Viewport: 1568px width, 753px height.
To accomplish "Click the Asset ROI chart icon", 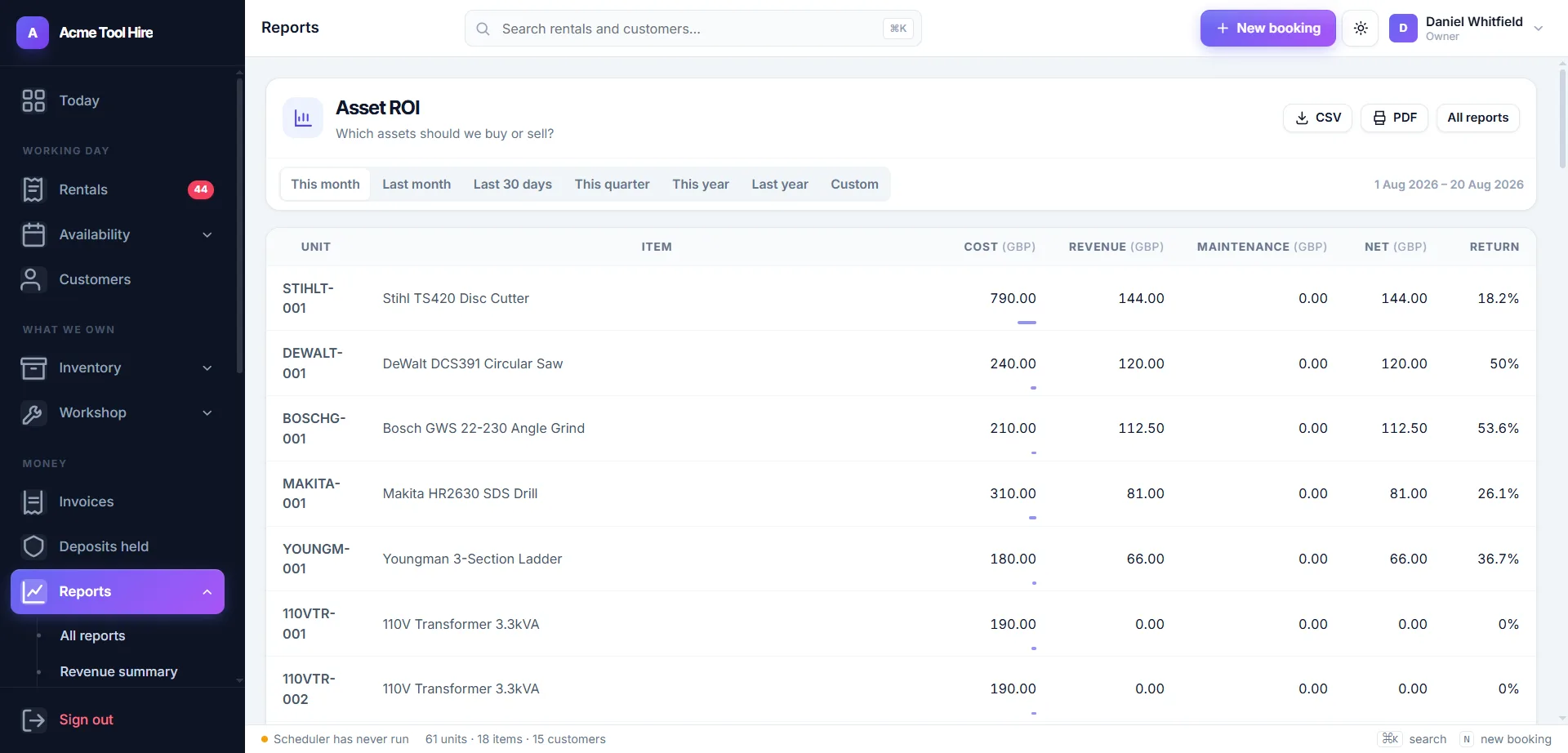I will tap(303, 118).
